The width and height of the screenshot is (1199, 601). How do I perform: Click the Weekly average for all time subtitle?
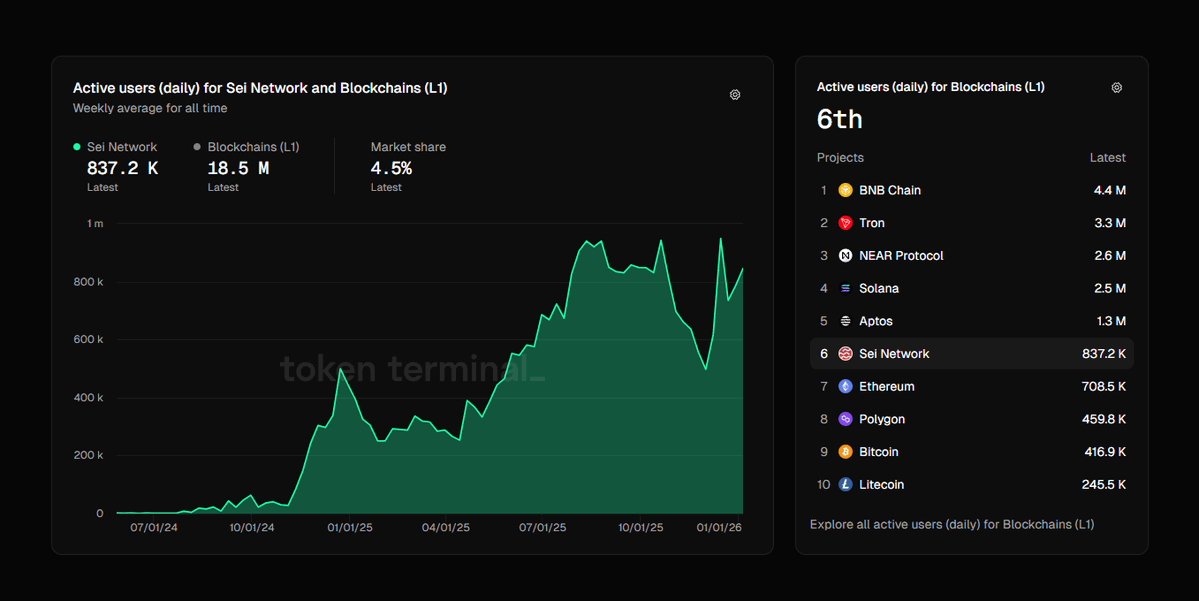pos(150,109)
